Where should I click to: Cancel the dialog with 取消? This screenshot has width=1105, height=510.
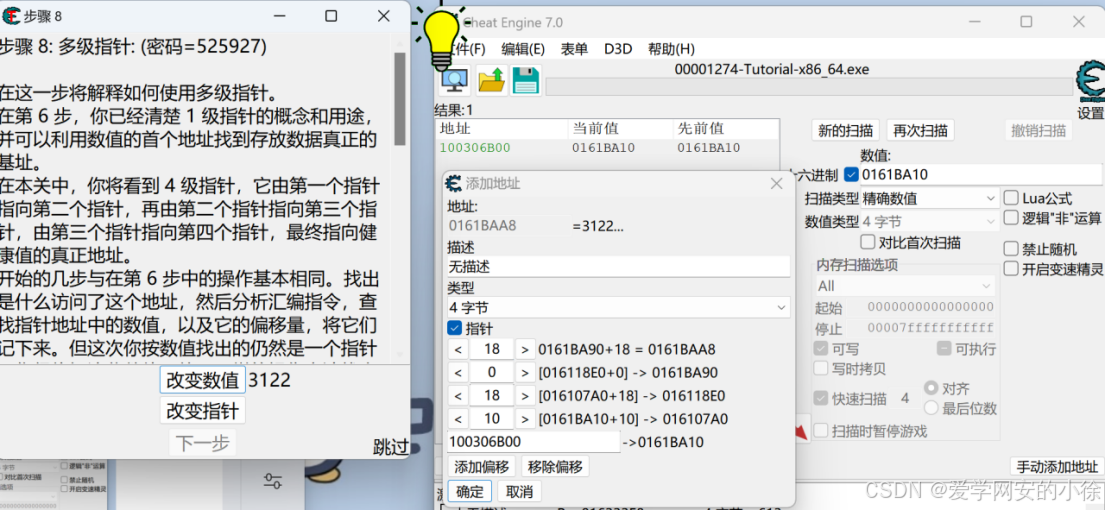519,491
